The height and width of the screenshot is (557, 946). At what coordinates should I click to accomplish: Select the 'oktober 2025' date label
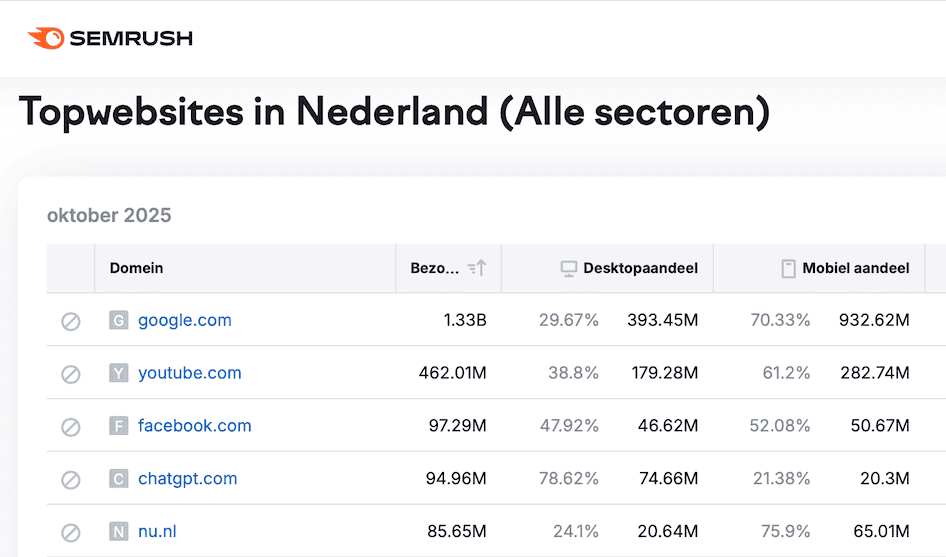(109, 215)
